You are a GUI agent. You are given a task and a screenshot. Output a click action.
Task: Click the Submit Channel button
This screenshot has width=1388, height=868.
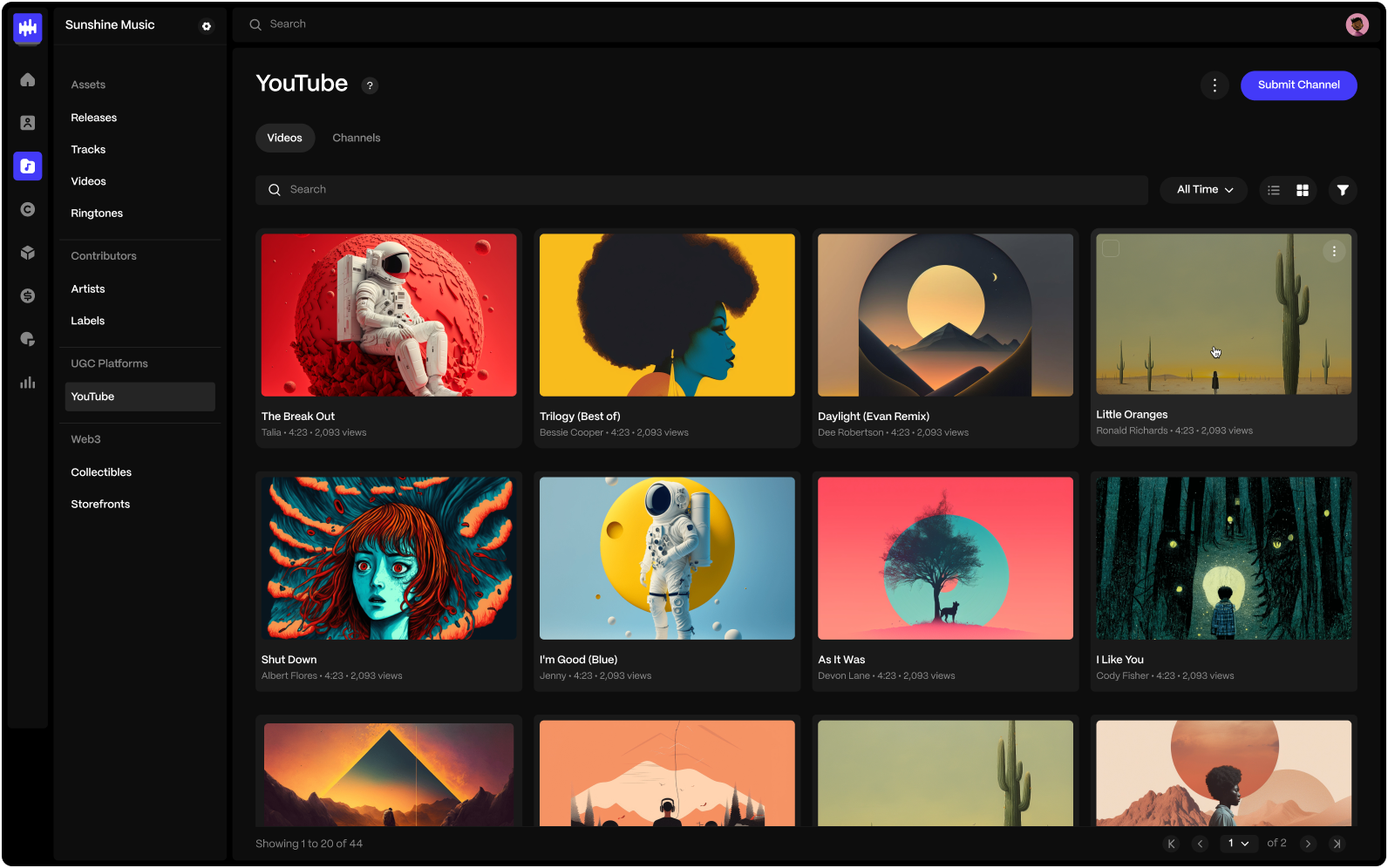(x=1298, y=85)
